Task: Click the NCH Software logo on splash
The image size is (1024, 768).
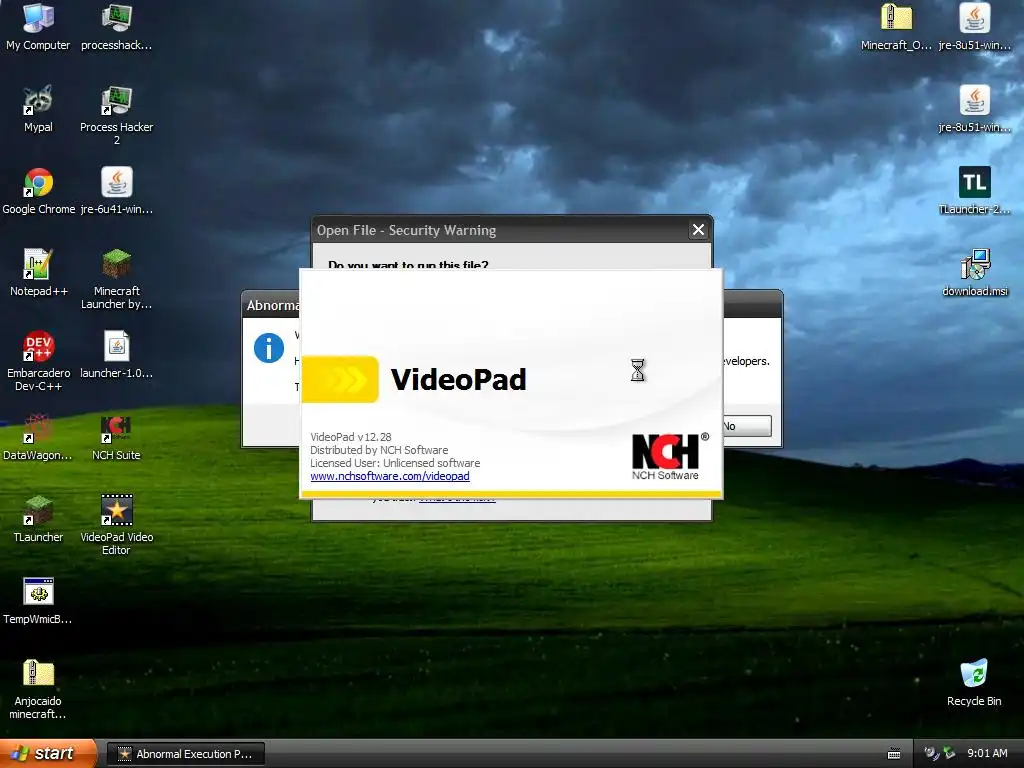Action: (669, 456)
